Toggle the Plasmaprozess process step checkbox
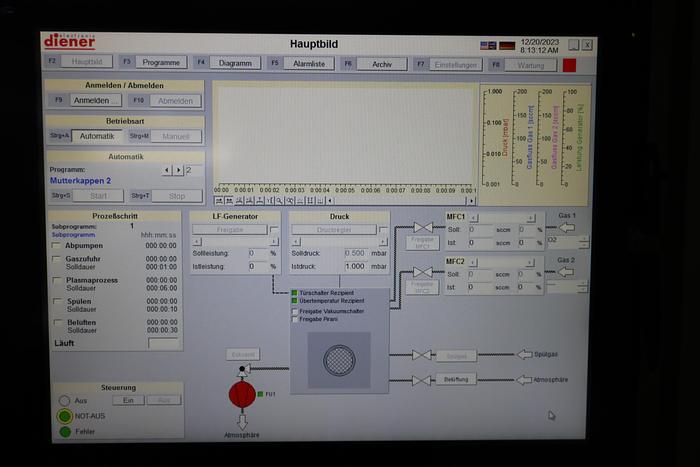This screenshot has height=467, width=700. 56,280
